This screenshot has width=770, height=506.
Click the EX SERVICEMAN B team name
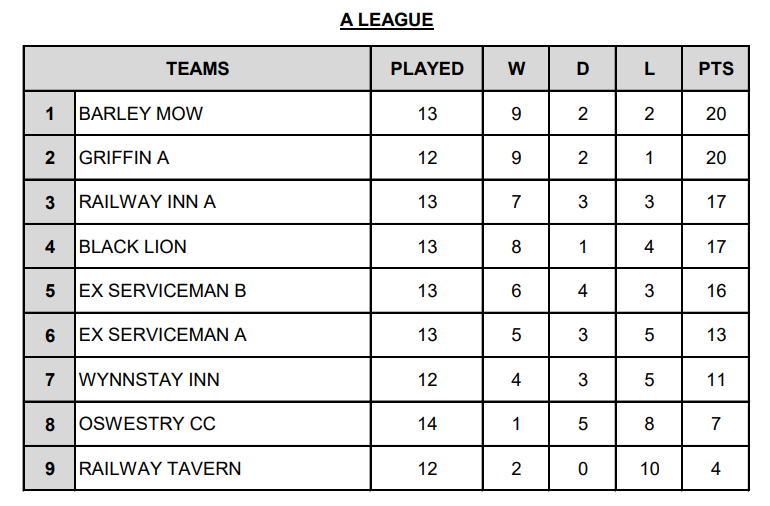pos(163,291)
